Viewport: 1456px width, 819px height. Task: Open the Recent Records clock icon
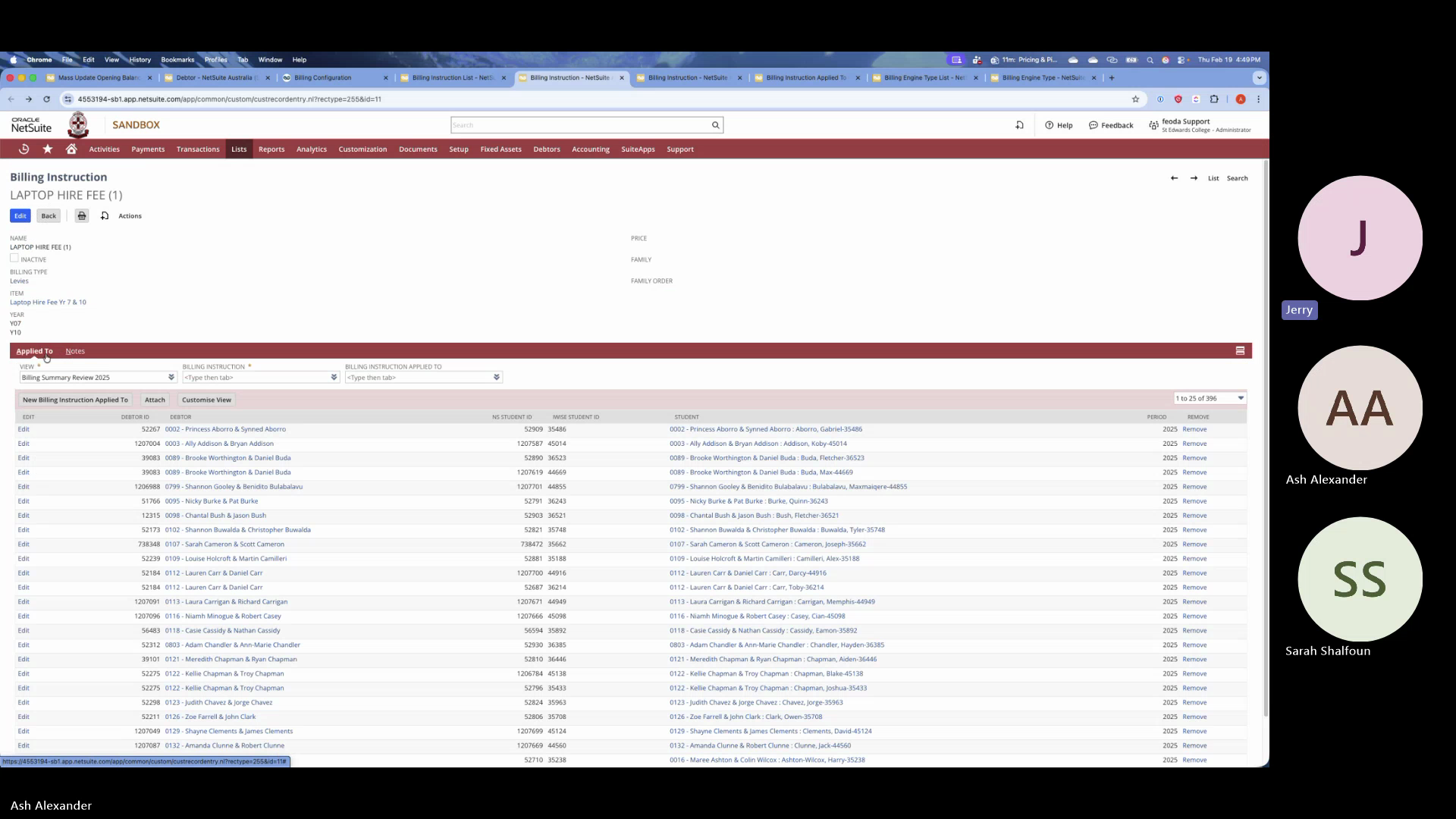(24, 149)
